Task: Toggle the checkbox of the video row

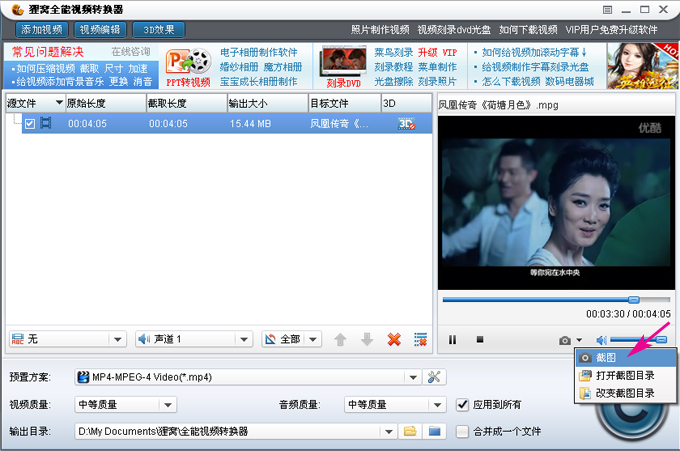Action: [29, 124]
